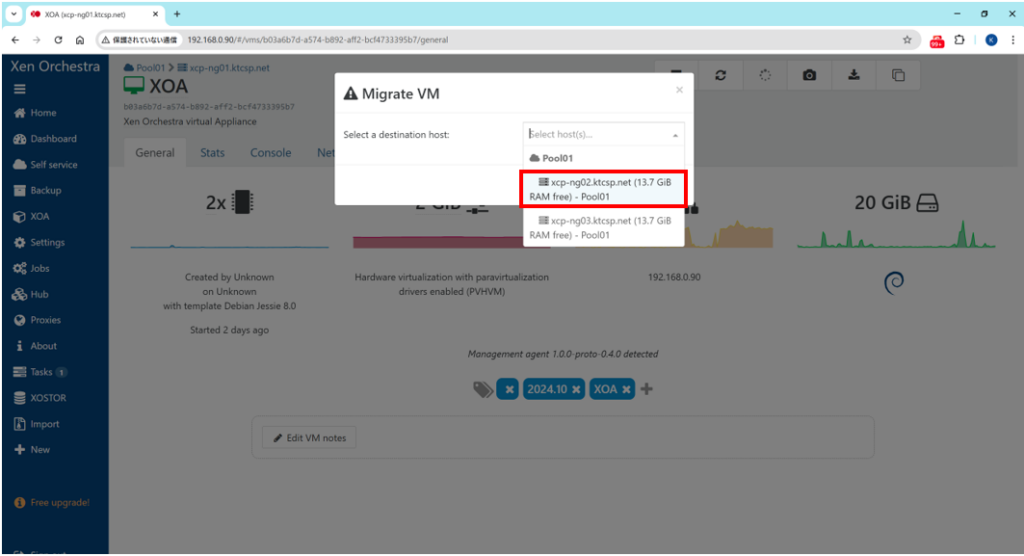Switch to the Console tab
The height and width of the screenshot is (556, 1024).
click(270, 153)
